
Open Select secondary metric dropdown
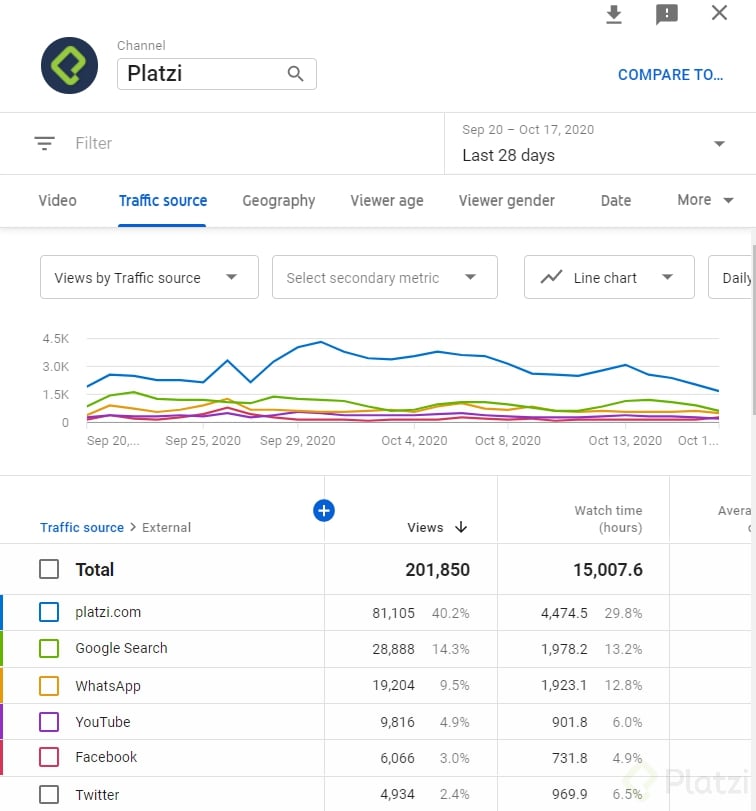click(x=384, y=277)
